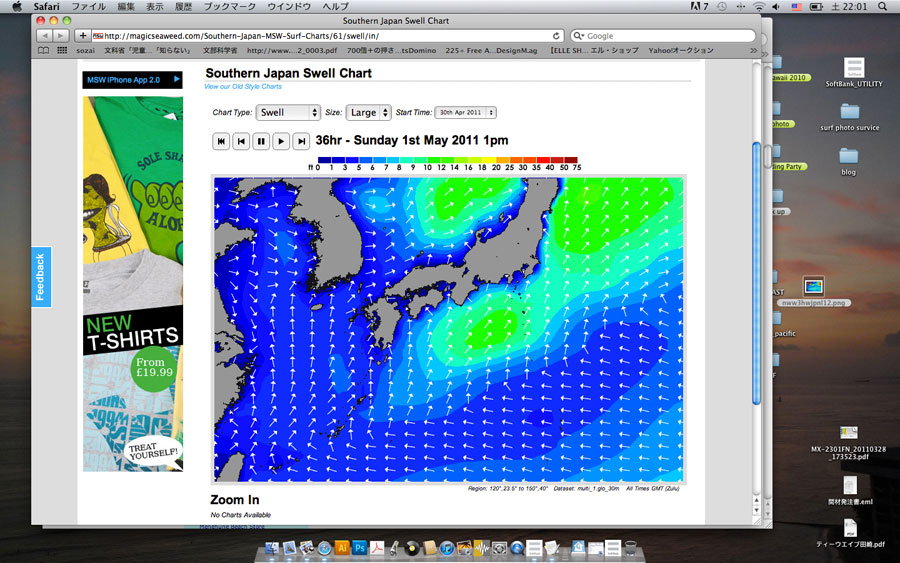Screen dimensions: 900x563
Task: Select the 関材発注書.eml desktop file
Action: pos(850,491)
